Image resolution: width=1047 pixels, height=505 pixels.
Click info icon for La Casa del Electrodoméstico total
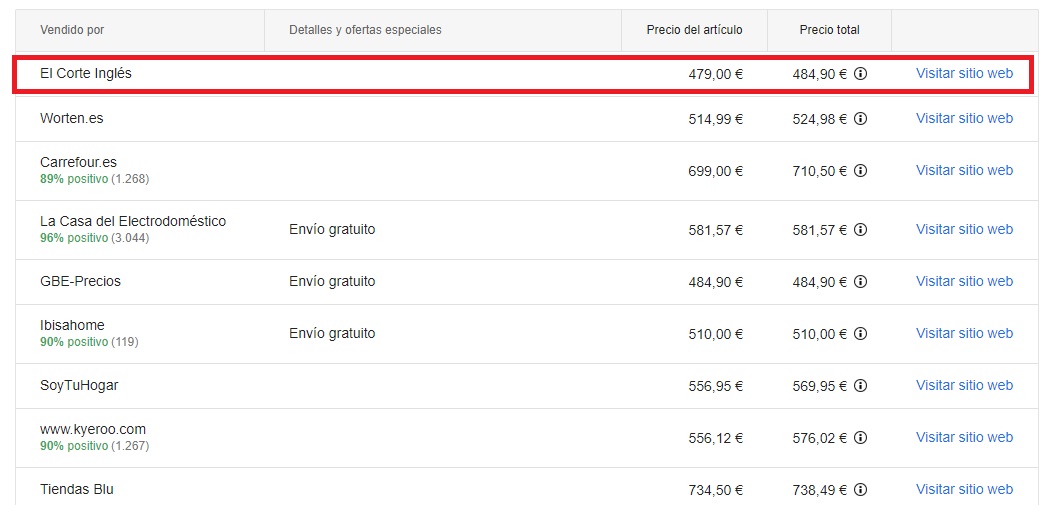pos(861,230)
